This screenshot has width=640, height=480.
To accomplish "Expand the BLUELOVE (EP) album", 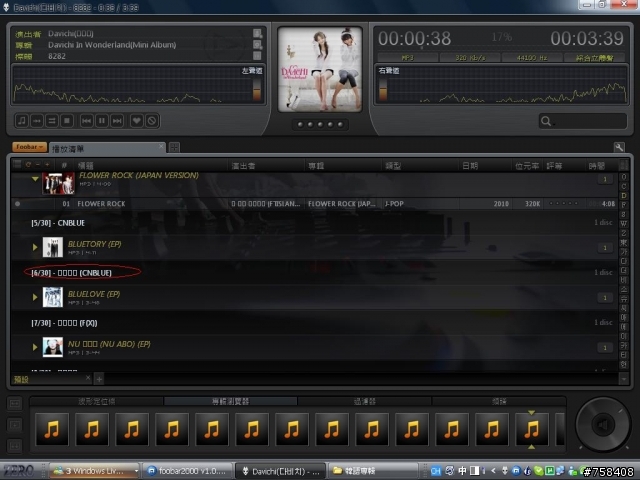I will tap(35, 297).
